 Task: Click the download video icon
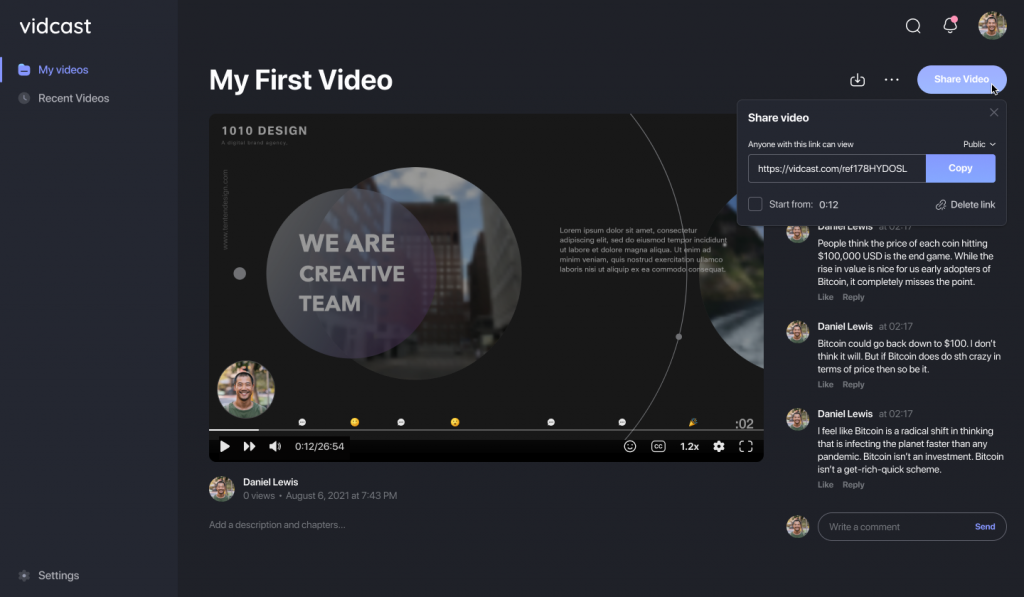[857, 79]
